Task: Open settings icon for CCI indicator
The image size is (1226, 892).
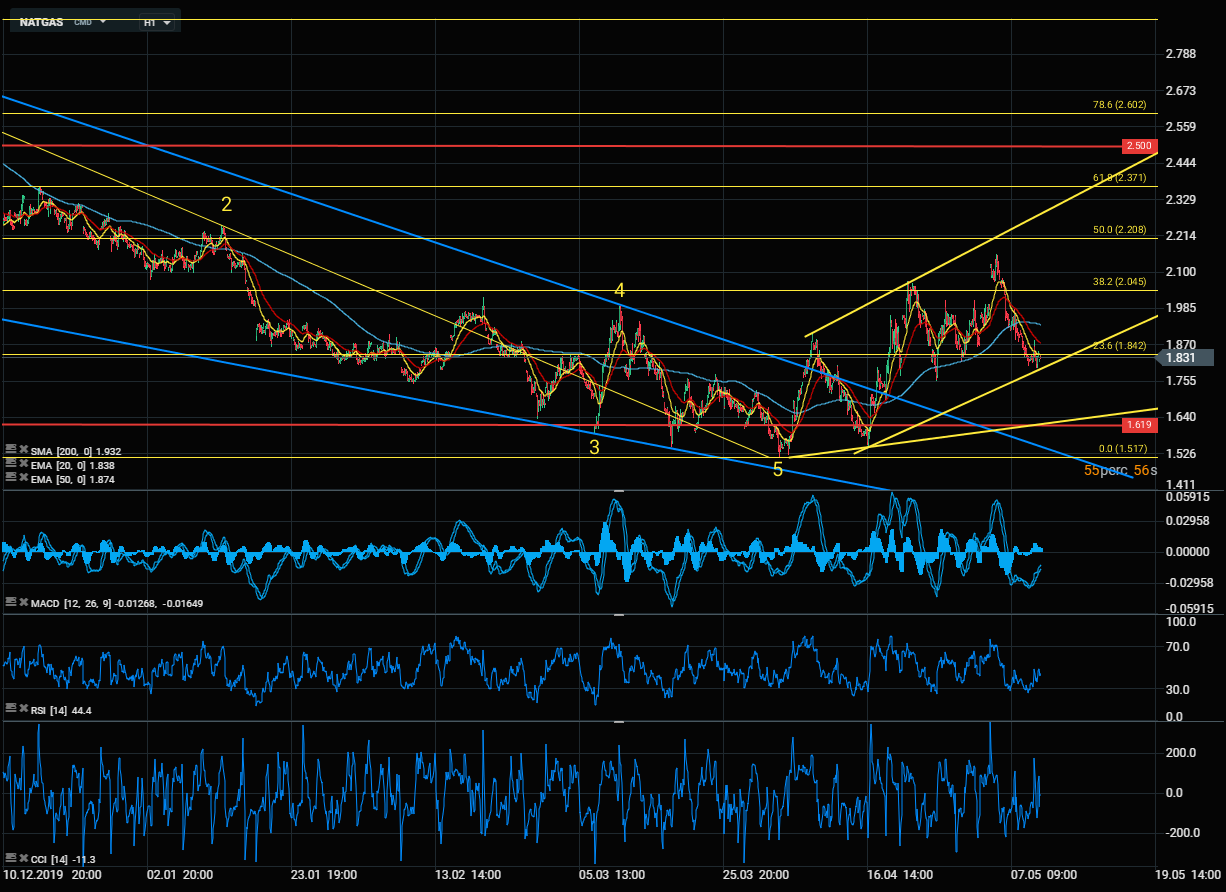Action: pyautogui.click(x=9, y=858)
